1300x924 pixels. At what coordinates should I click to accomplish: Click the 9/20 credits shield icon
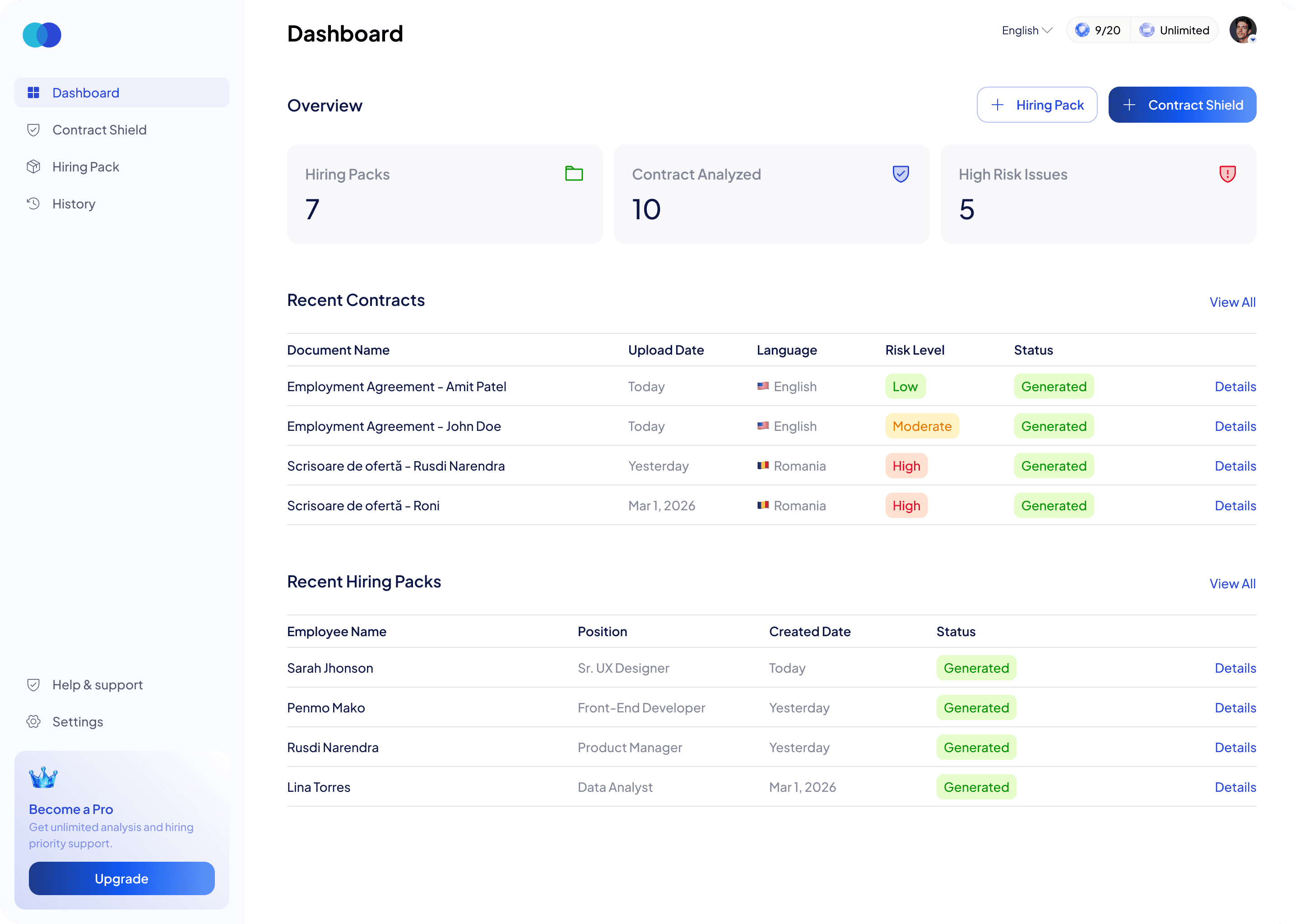[1082, 30]
